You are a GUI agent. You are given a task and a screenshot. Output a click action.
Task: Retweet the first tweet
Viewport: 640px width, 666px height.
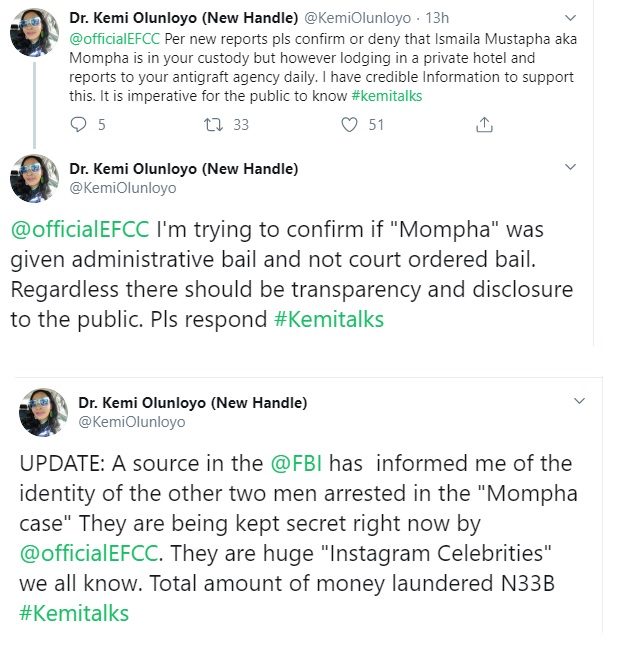click(x=210, y=125)
